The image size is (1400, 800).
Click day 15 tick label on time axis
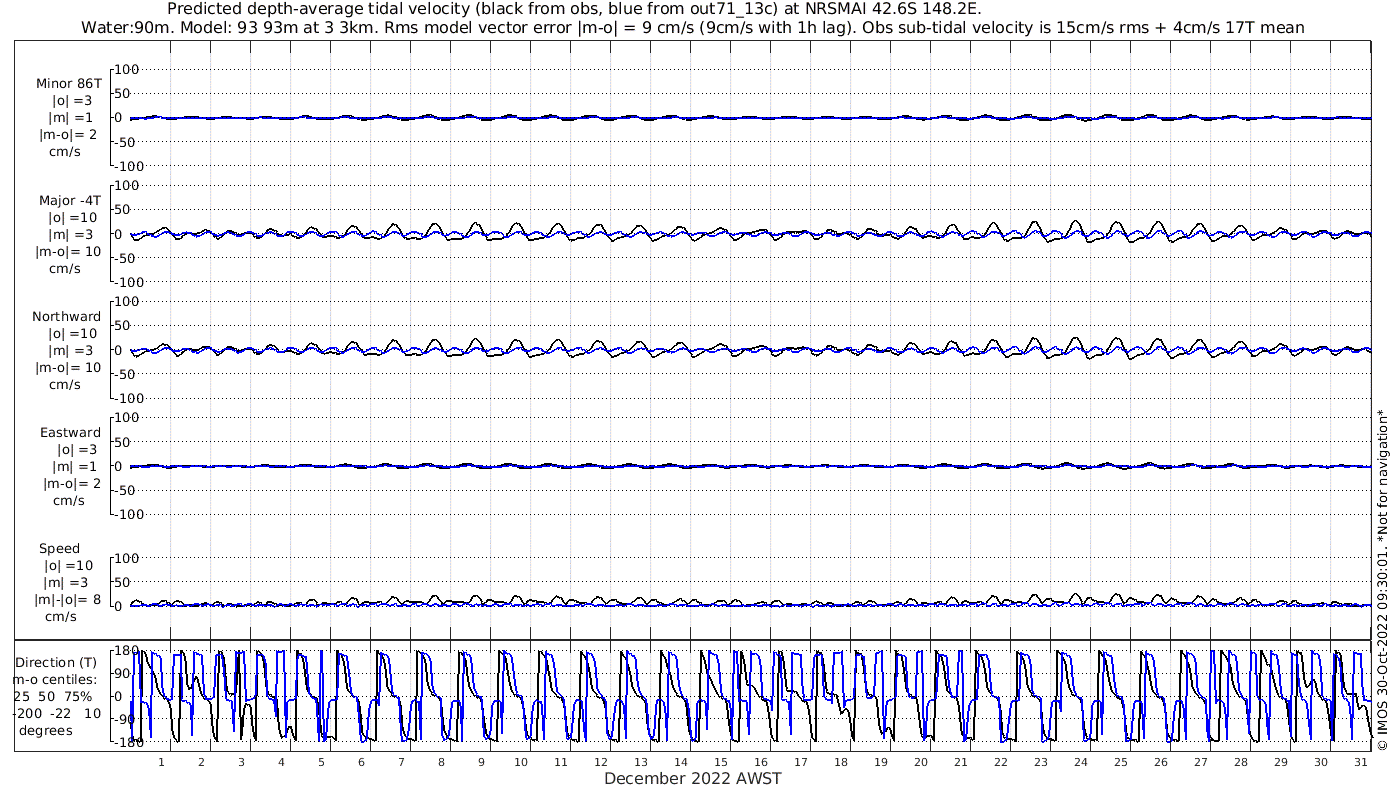721,762
